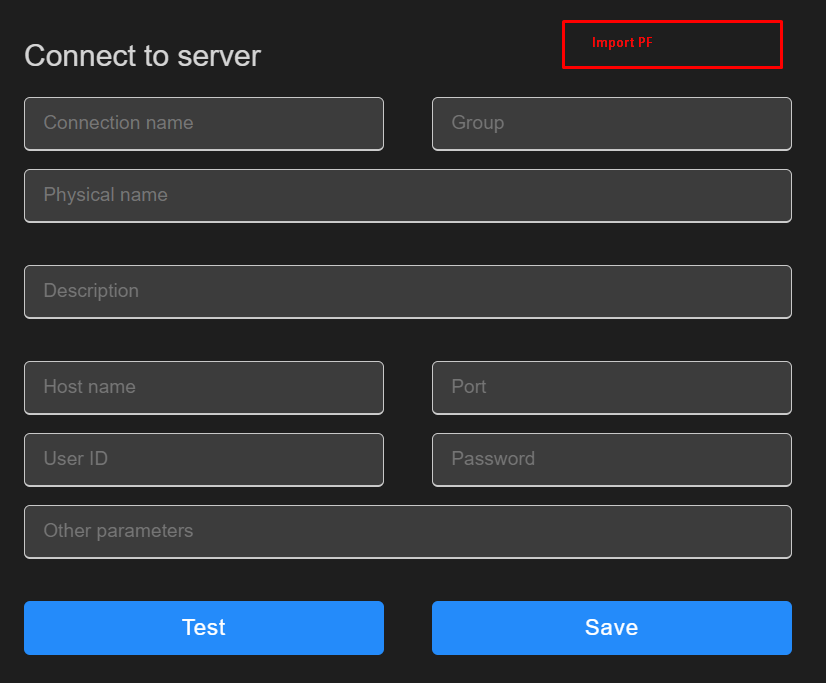
Task: Click the Other parameters input field
Action: coord(407,531)
